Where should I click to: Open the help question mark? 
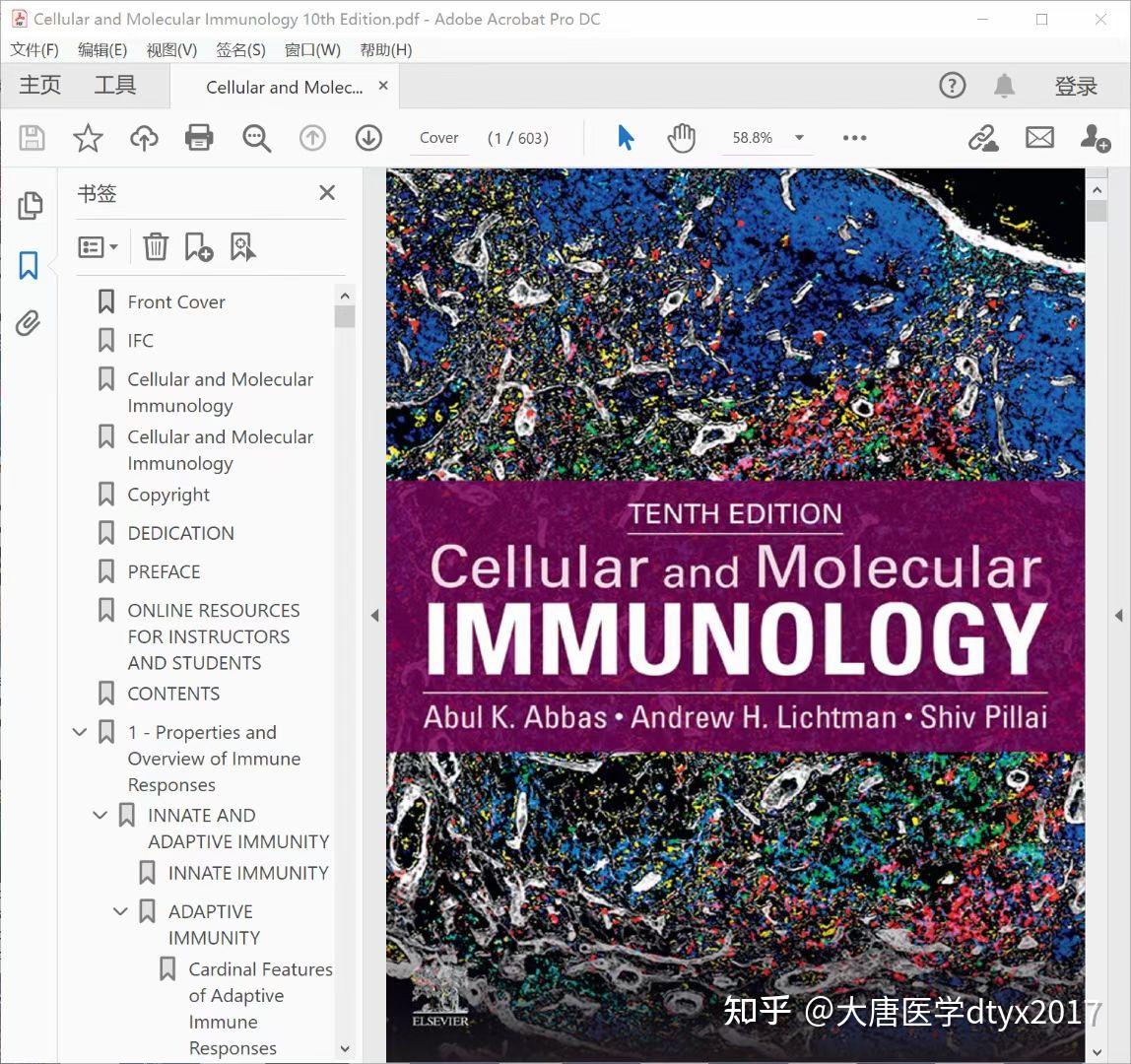tap(952, 86)
